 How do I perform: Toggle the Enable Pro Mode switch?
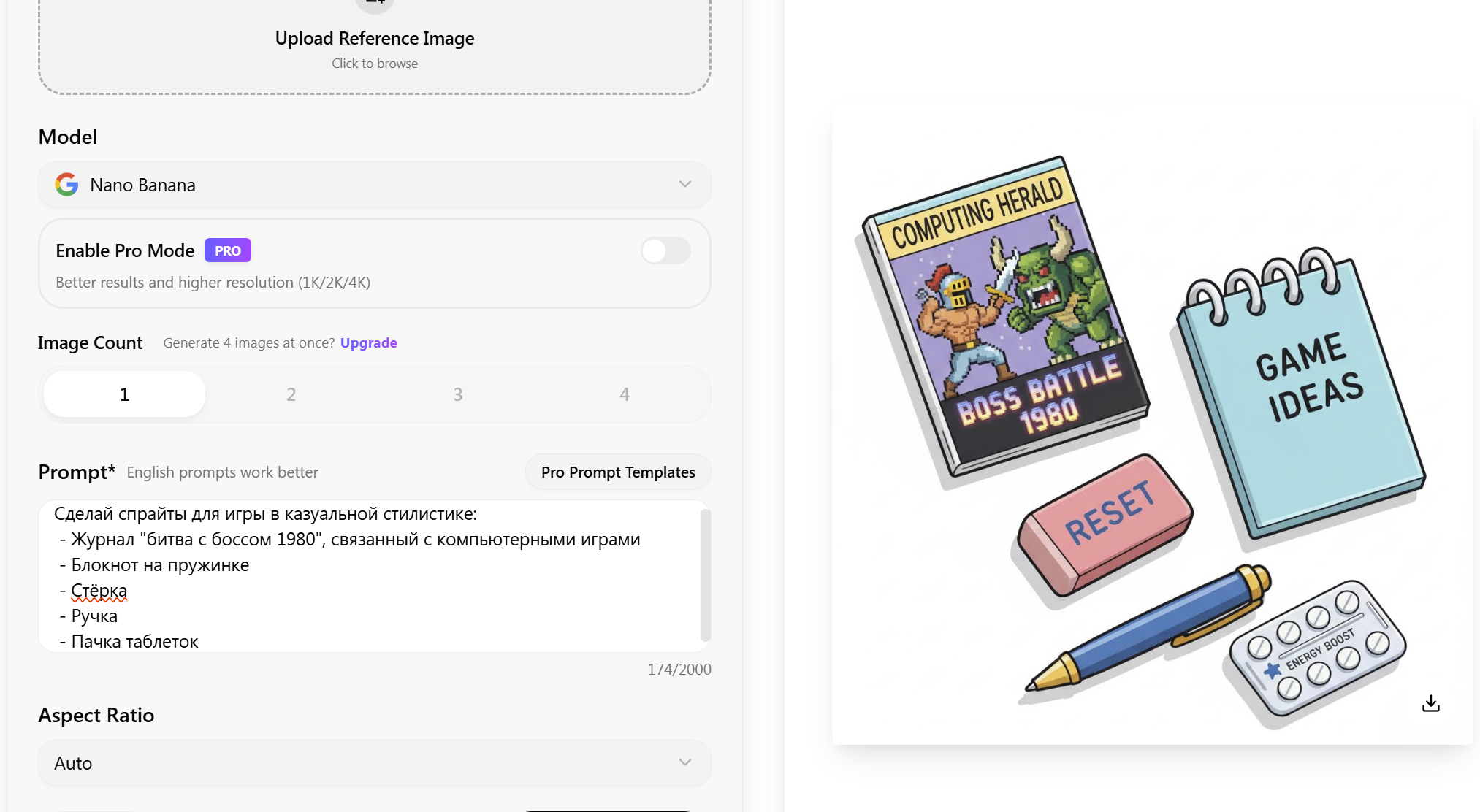tap(665, 250)
